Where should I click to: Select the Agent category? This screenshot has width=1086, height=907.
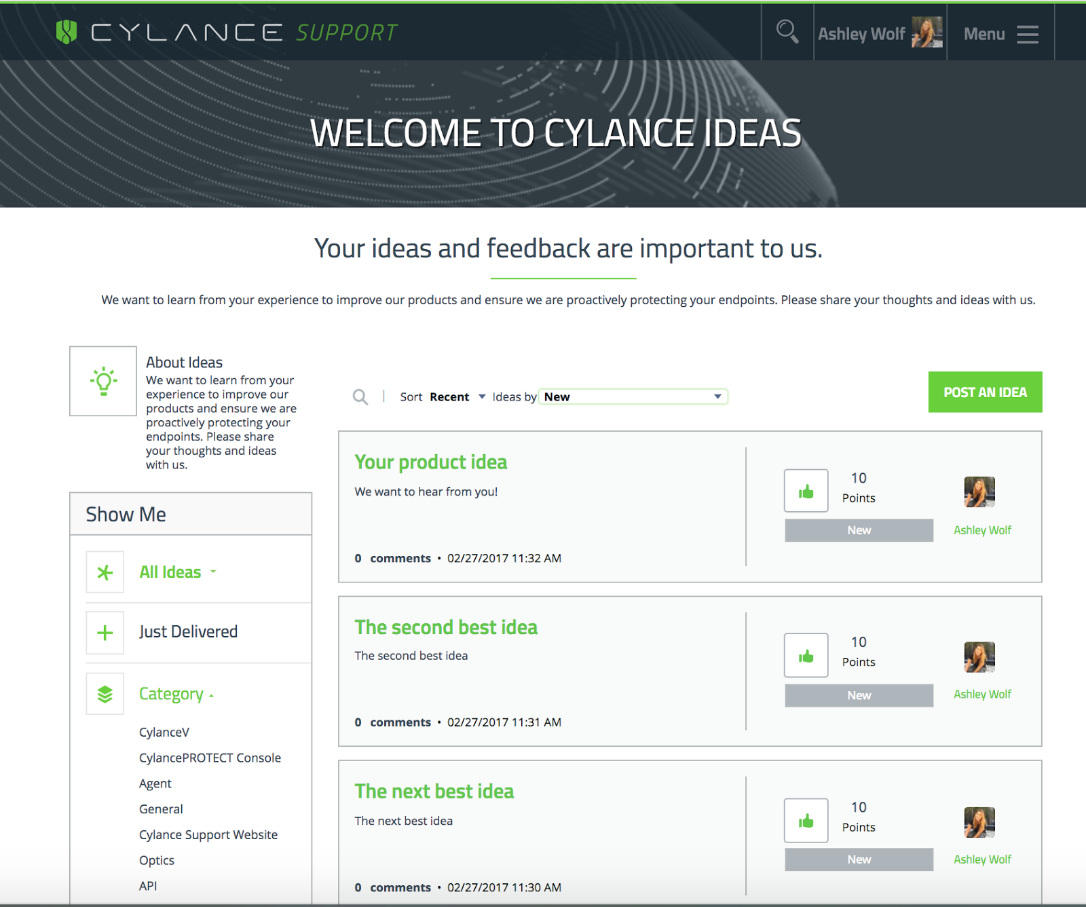pos(155,784)
